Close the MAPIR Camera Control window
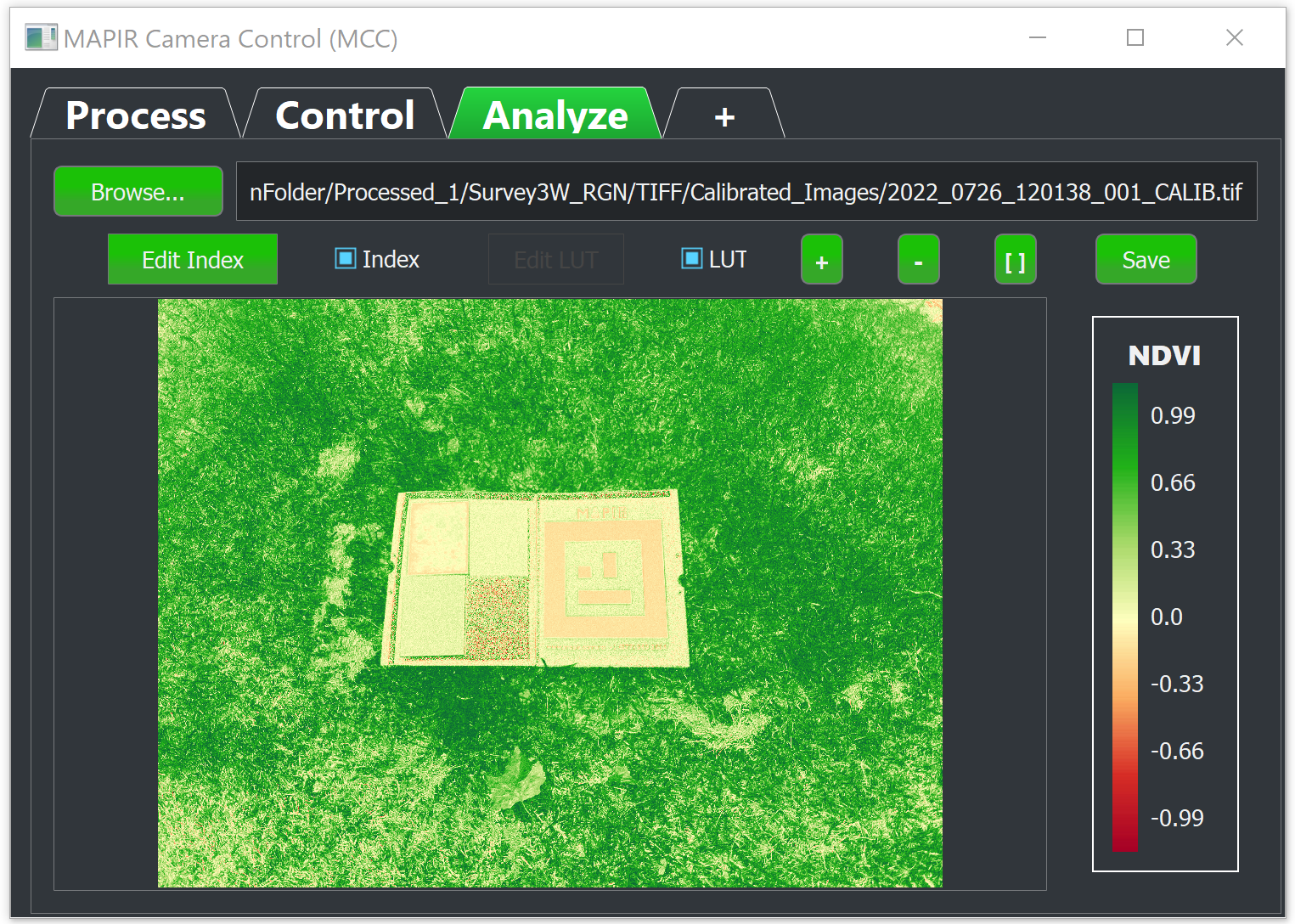 [x=1234, y=38]
